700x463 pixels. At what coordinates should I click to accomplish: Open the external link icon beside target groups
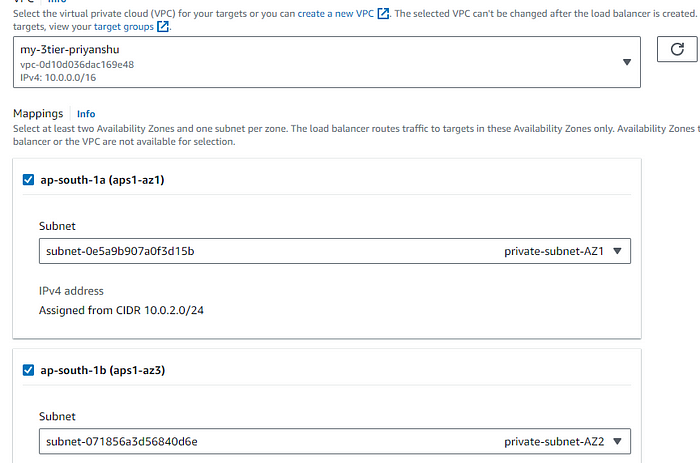[x=163, y=27]
